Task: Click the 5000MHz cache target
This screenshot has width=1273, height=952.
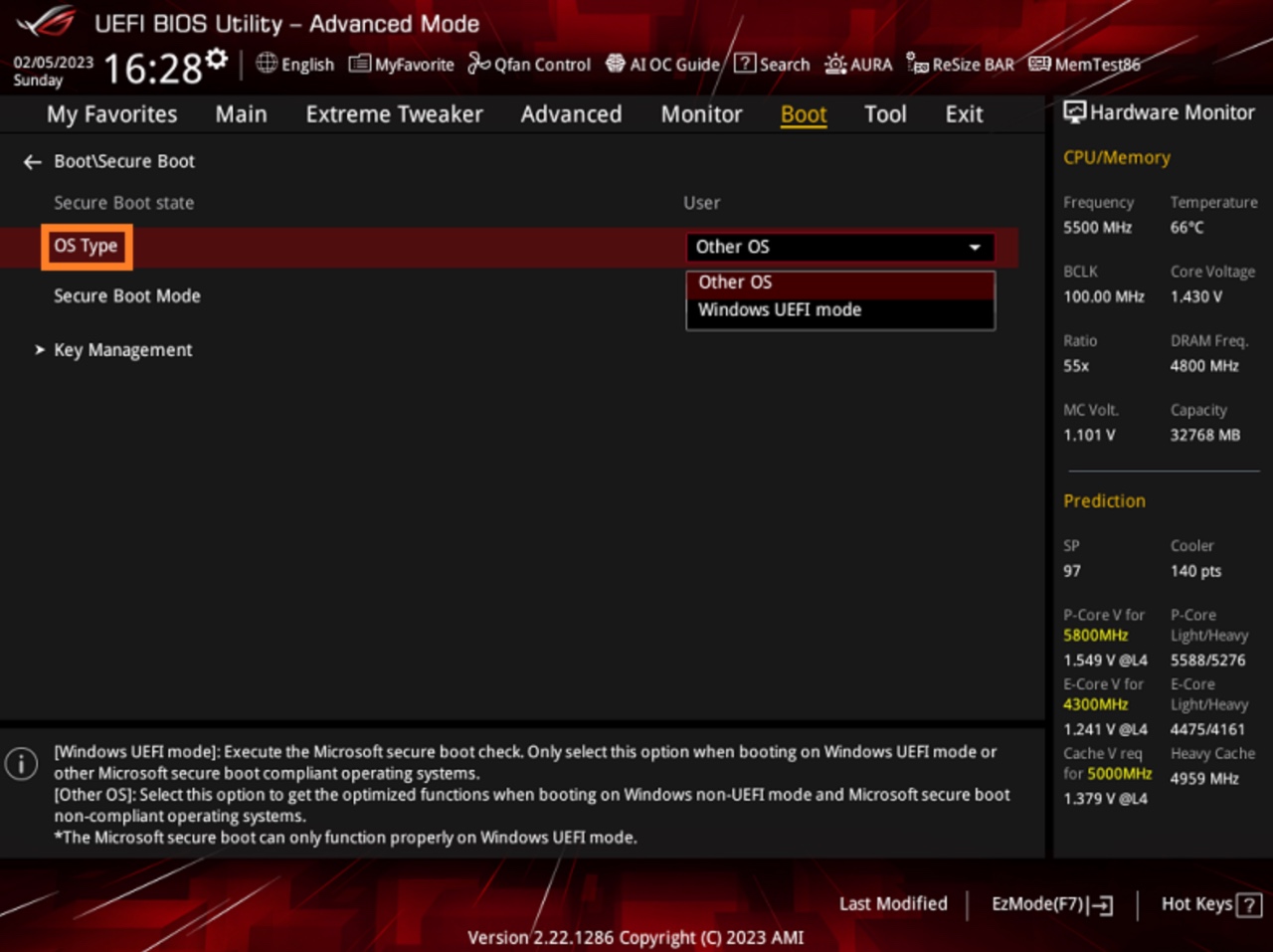Action: [1119, 773]
